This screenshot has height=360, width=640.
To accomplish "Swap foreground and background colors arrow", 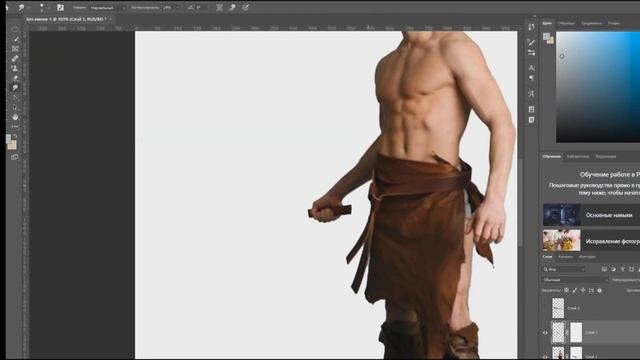I will pyautogui.click(x=16, y=136).
